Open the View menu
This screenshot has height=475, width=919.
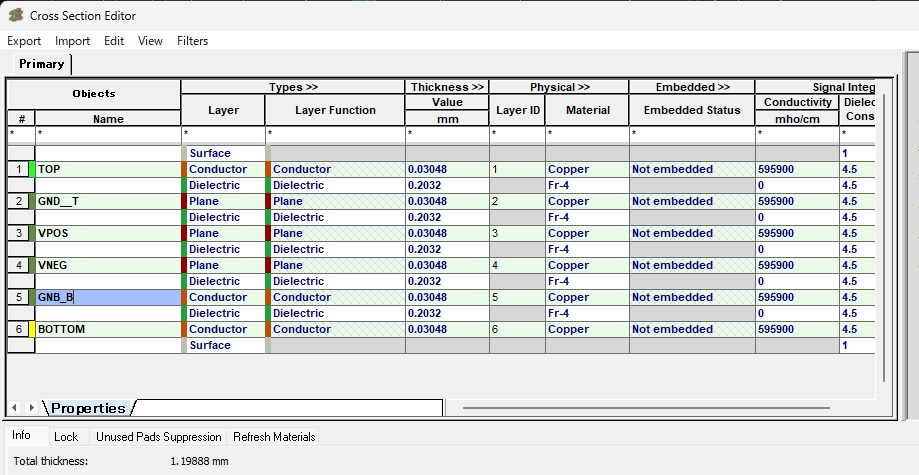[x=150, y=41]
